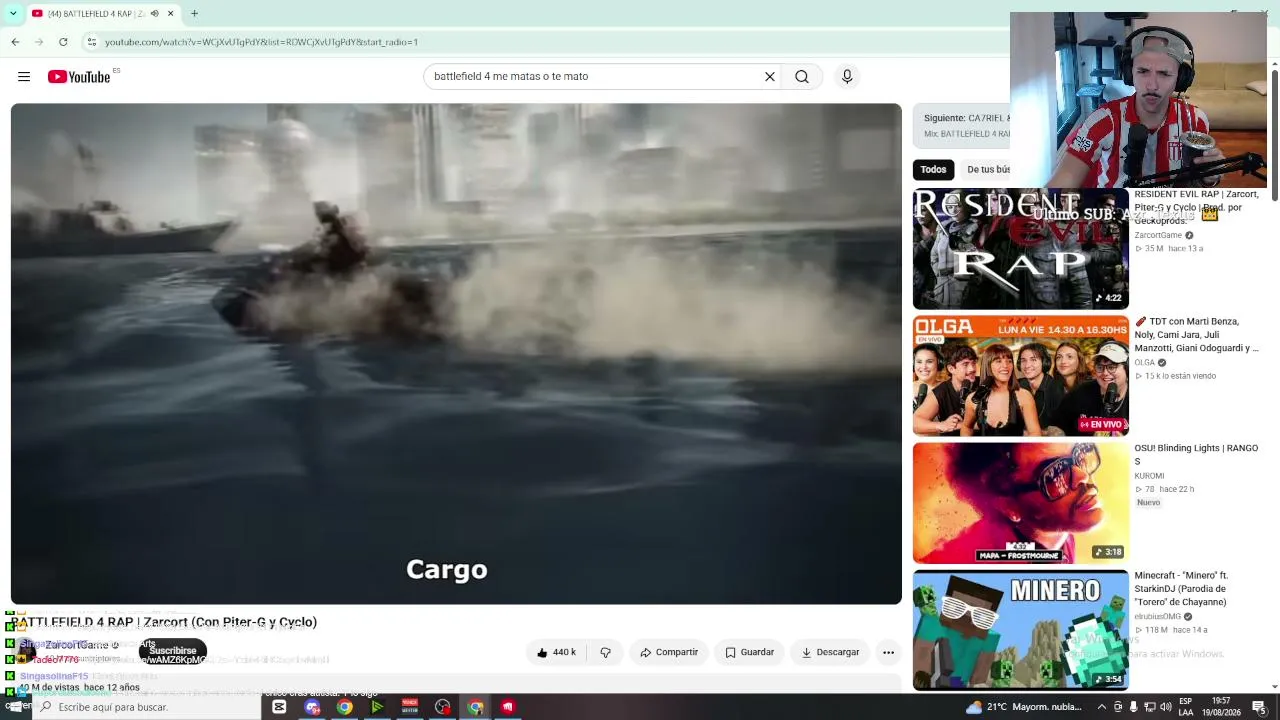The image size is (1280, 720).
Task: Select the Todos filter chip
Action: (933, 170)
